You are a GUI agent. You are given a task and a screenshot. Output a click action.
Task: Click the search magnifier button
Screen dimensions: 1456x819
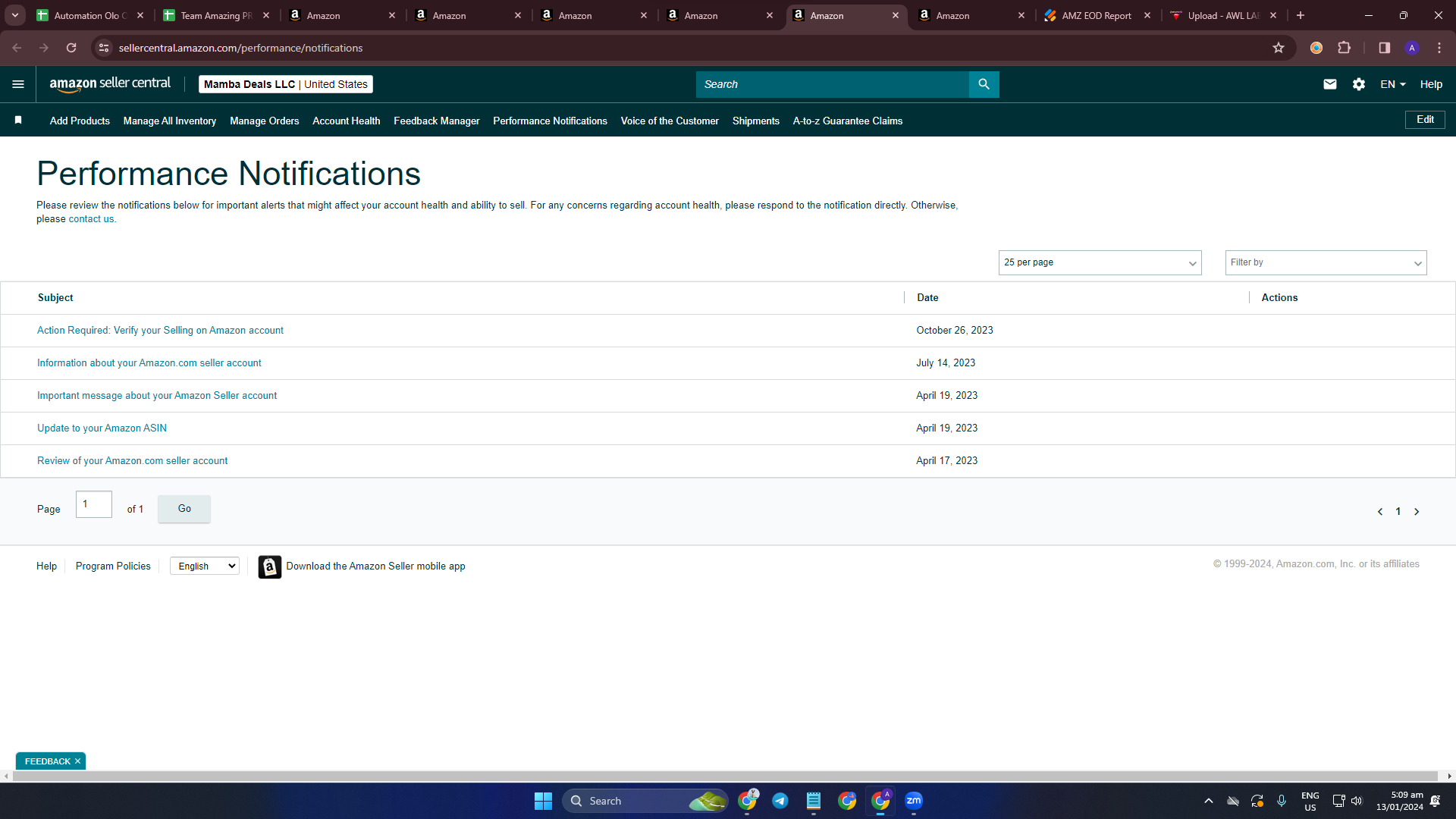tap(984, 84)
